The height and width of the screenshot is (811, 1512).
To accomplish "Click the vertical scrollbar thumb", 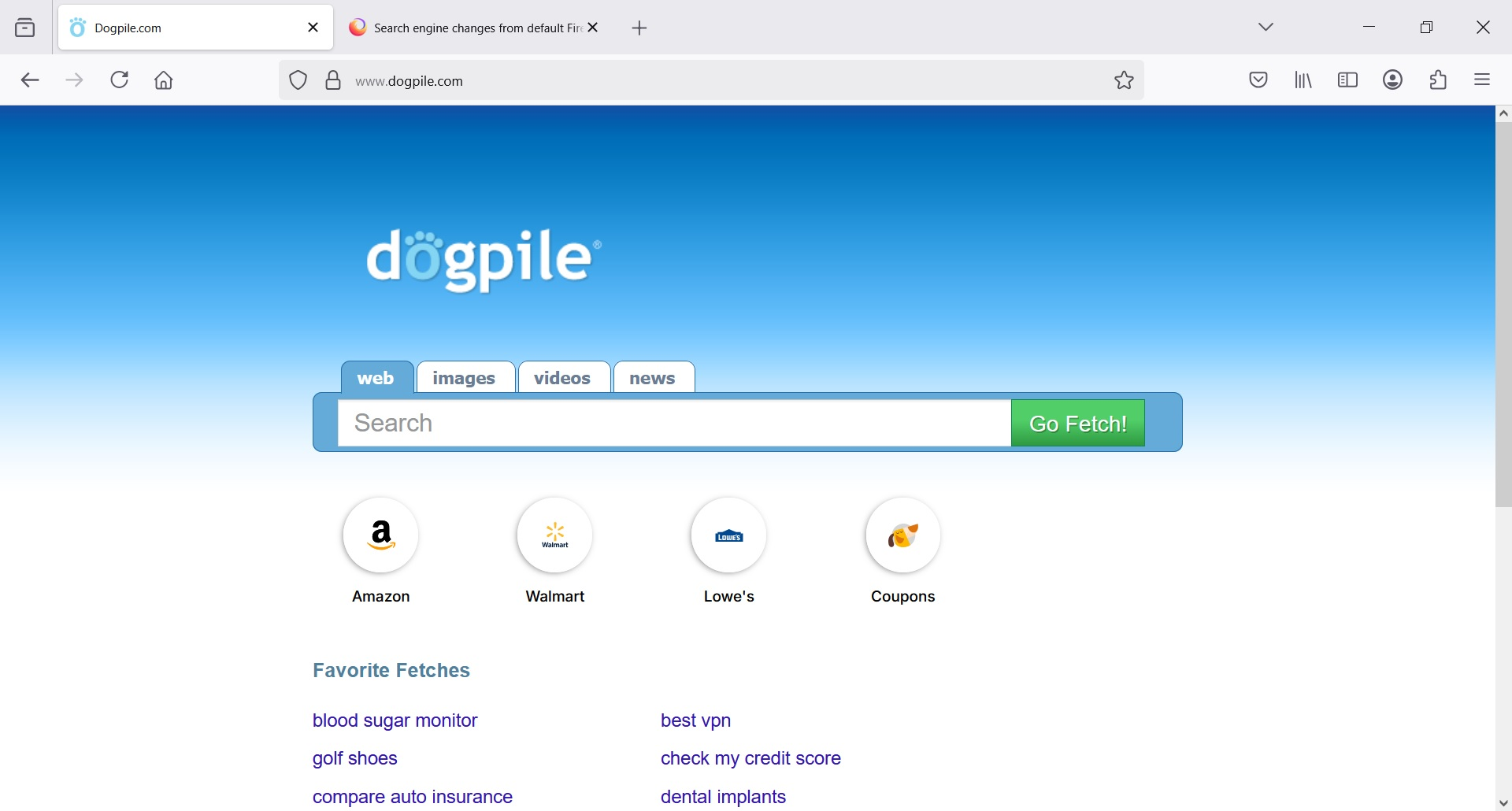I will click(x=1504, y=315).
